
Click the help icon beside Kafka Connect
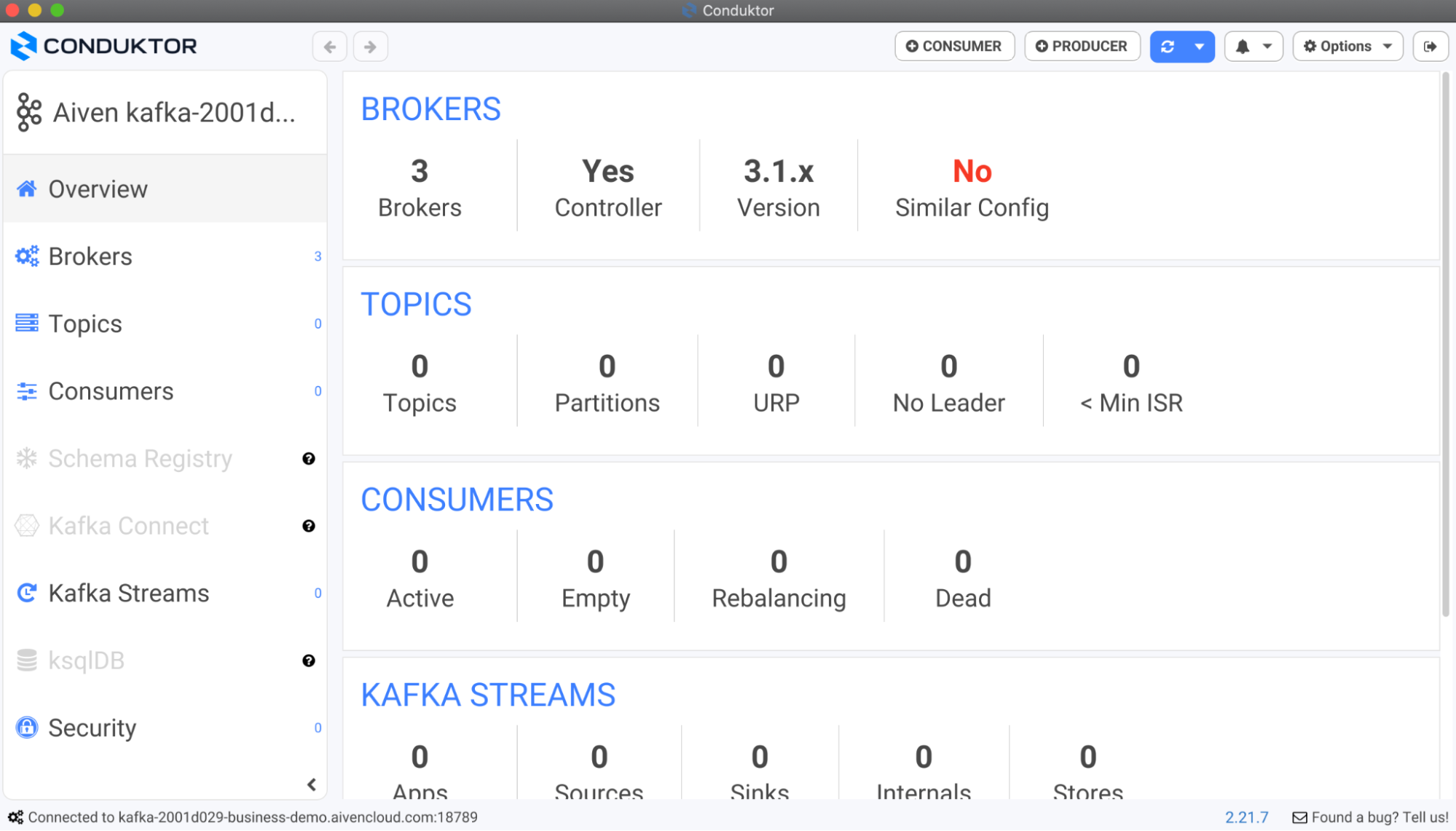[309, 526]
